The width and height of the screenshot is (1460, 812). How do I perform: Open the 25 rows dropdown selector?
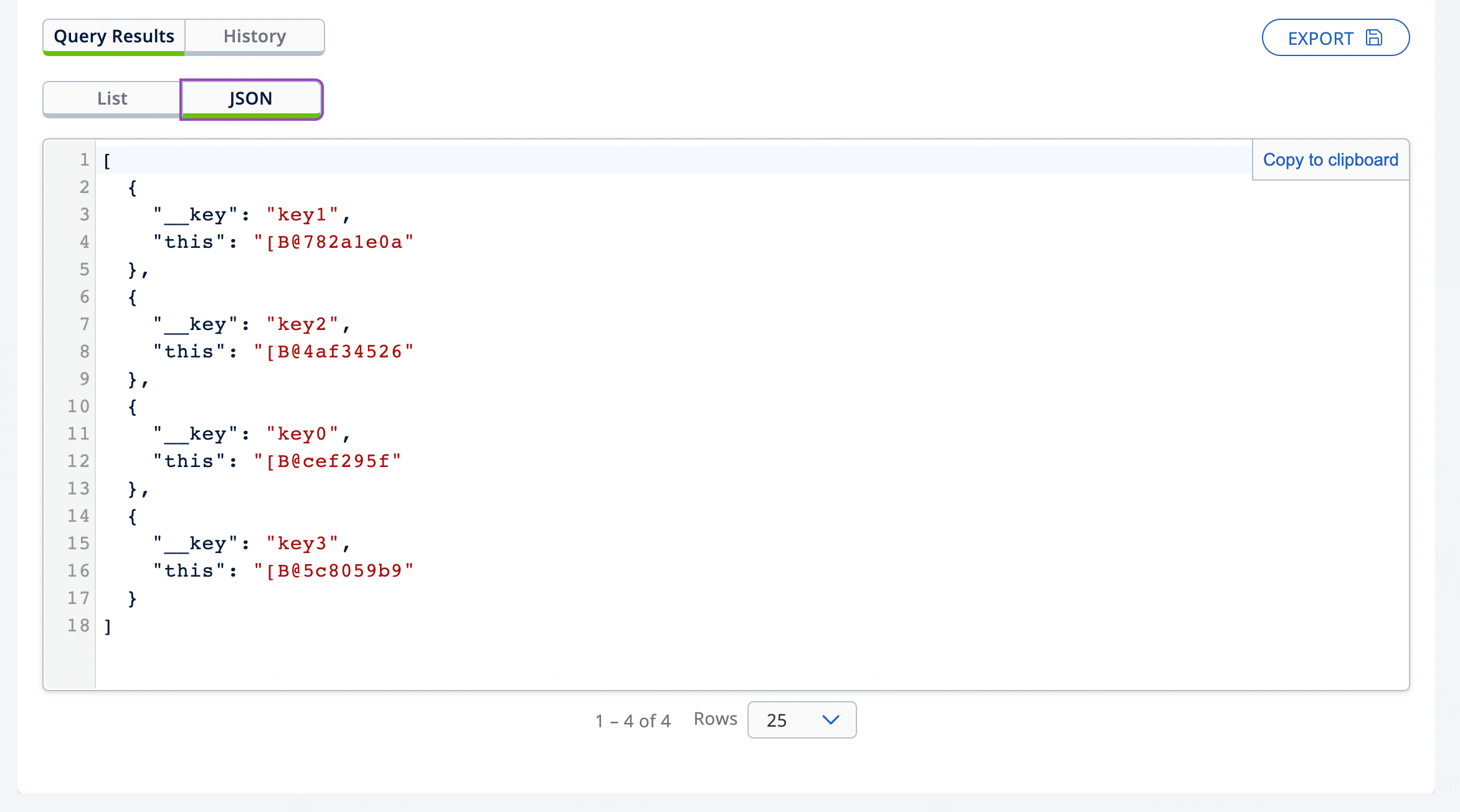(800, 719)
